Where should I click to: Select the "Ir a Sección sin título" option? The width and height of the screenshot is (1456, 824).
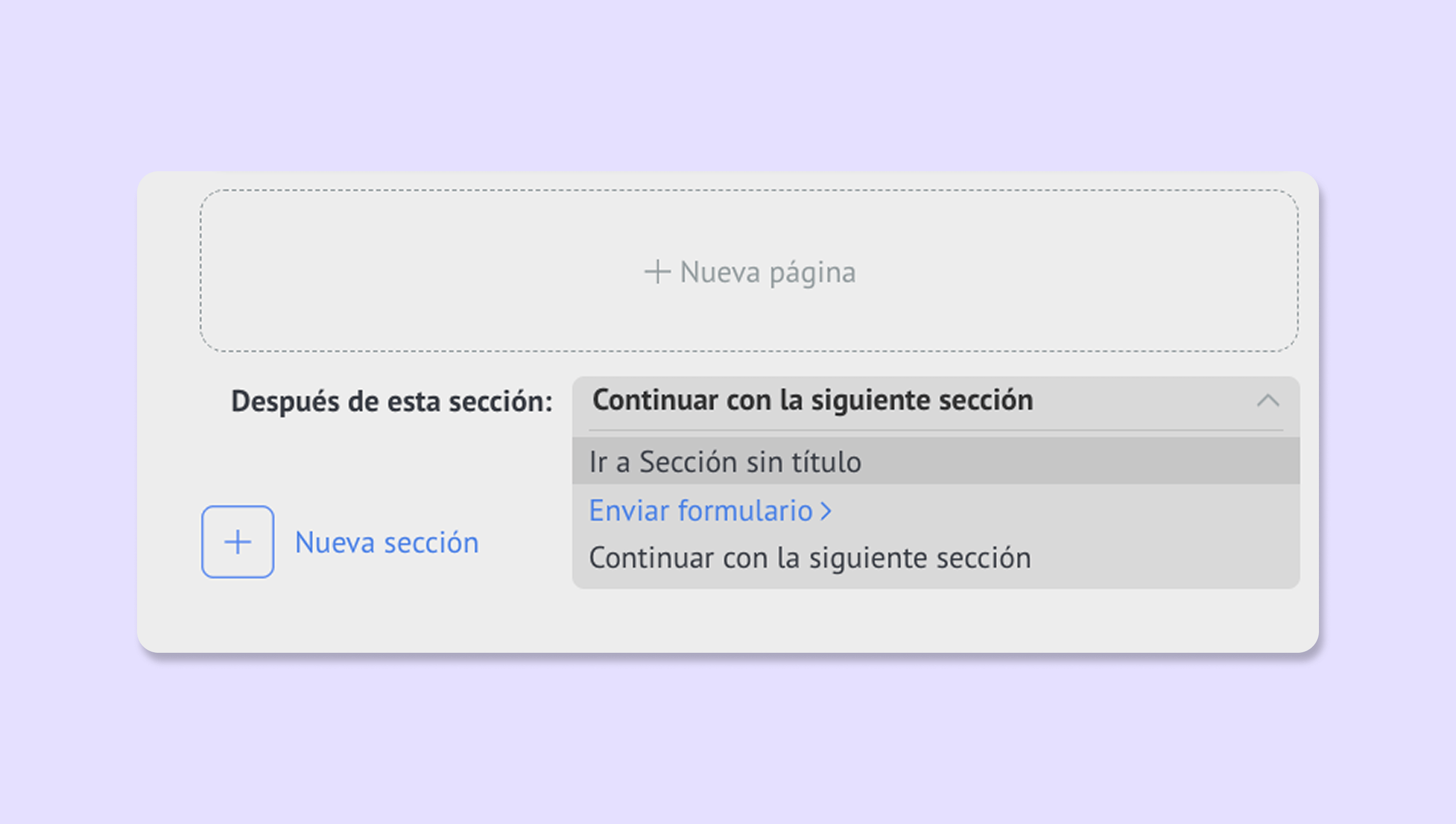(725, 461)
